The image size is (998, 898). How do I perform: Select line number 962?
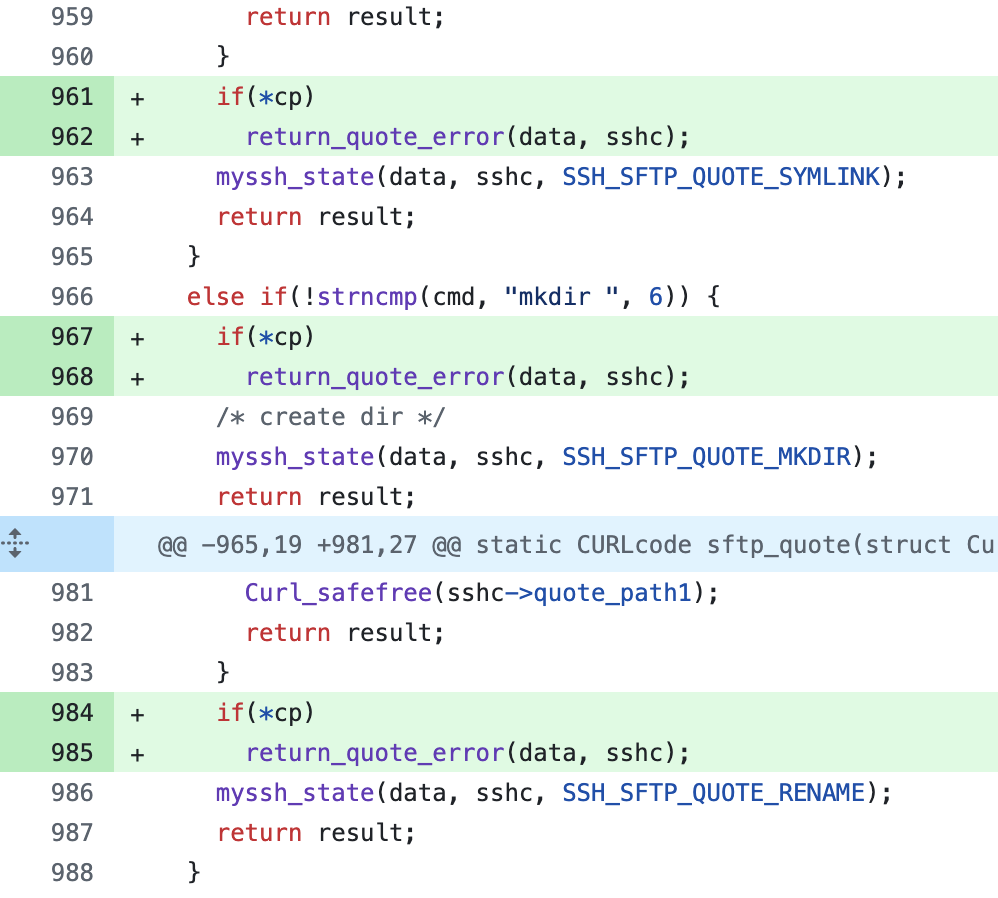72,137
